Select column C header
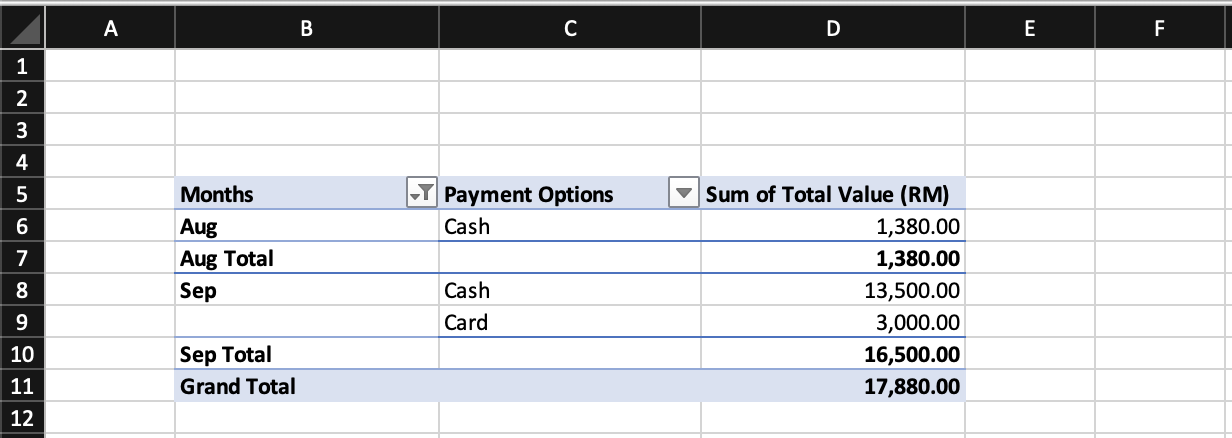The width and height of the screenshot is (1232, 438). [570, 29]
